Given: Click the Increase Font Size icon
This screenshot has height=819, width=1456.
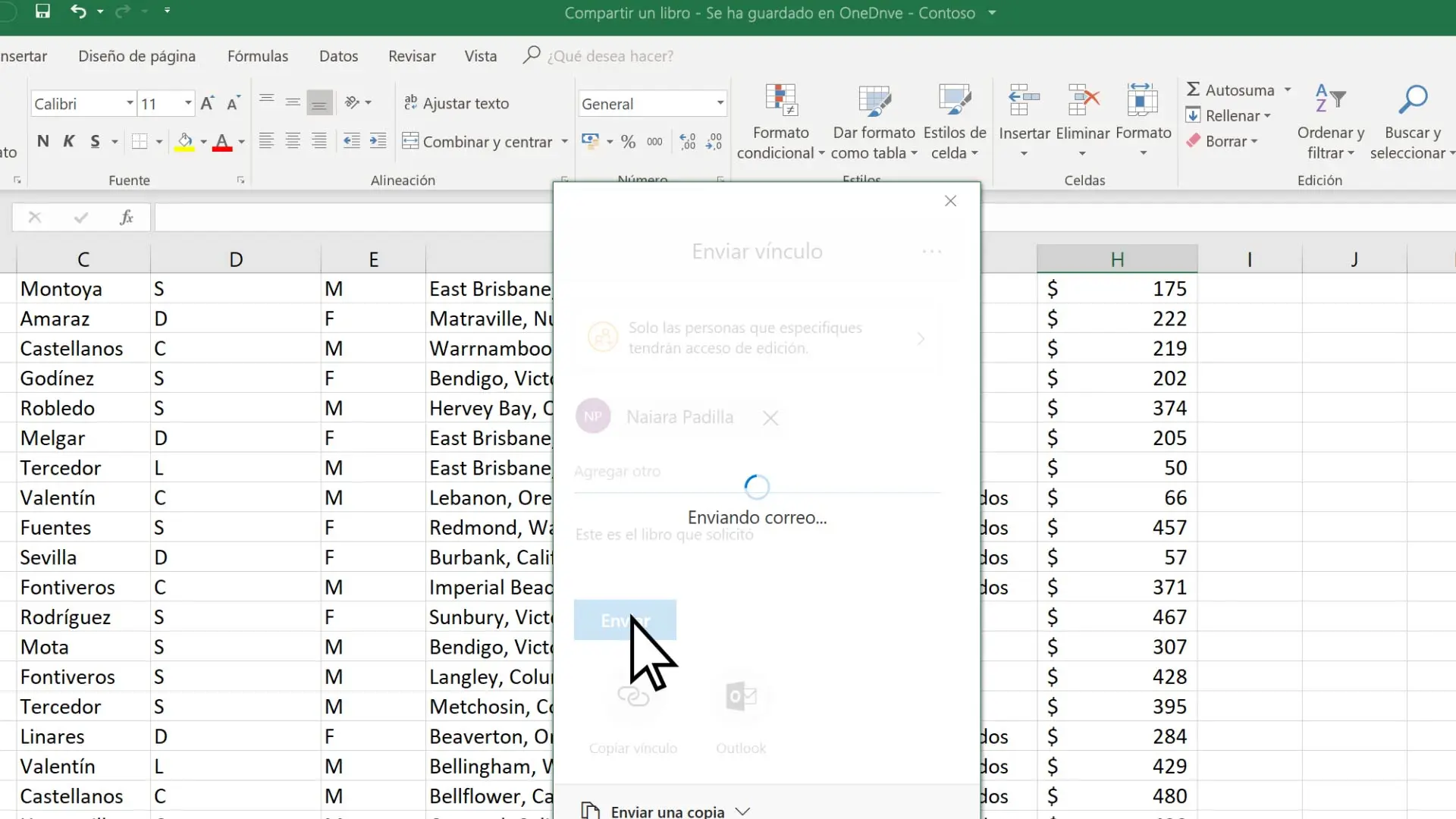Looking at the screenshot, I should coord(207,104).
